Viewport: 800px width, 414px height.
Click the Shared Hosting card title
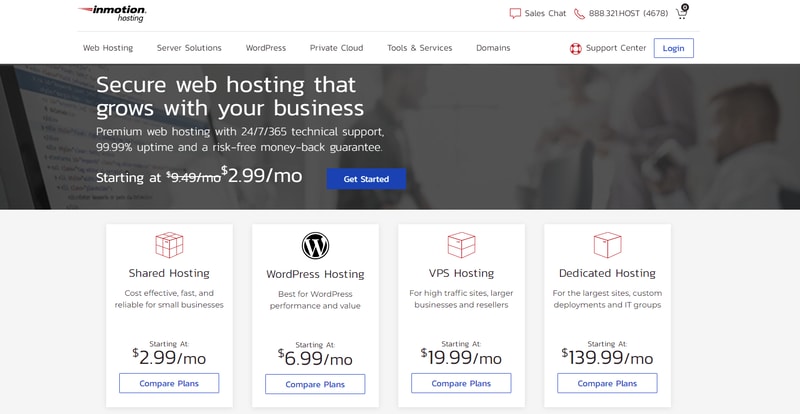click(x=169, y=273)
